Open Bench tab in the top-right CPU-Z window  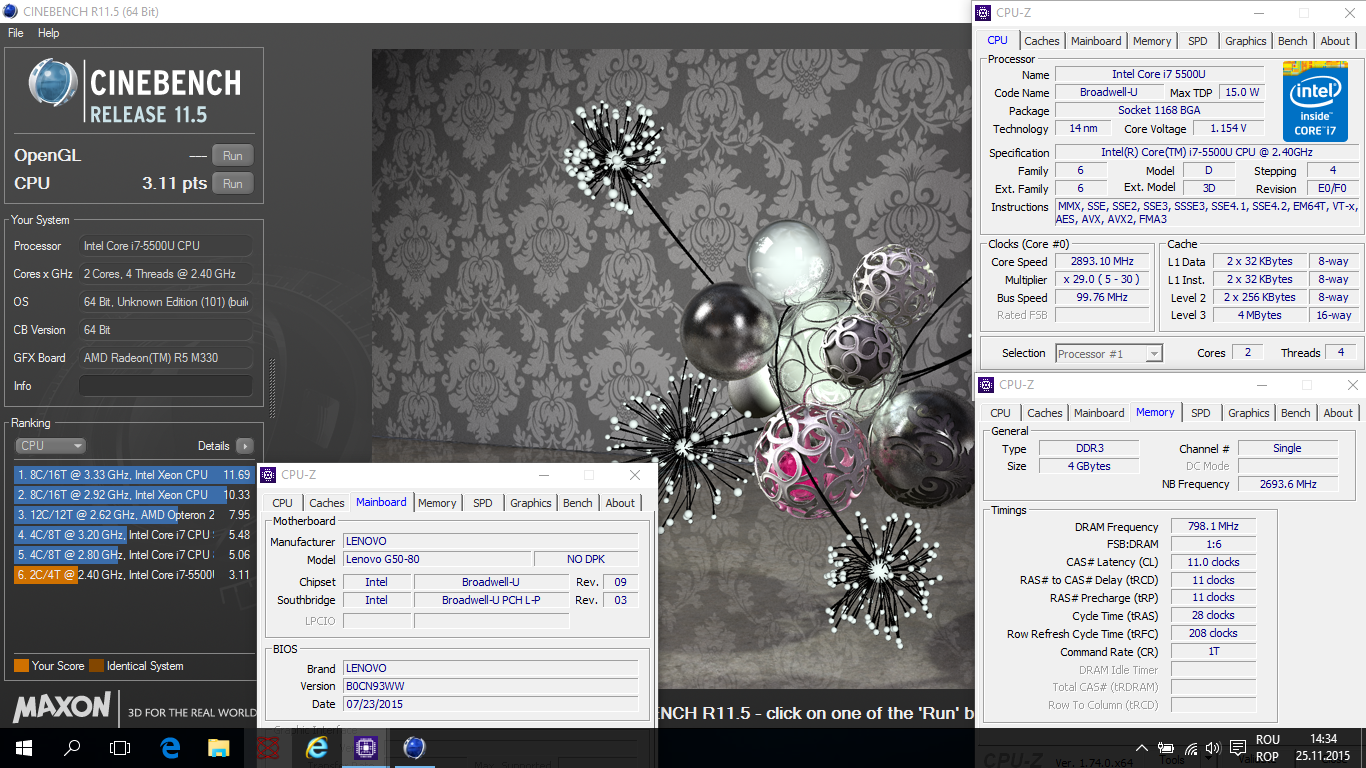[x=1292, y=41]
